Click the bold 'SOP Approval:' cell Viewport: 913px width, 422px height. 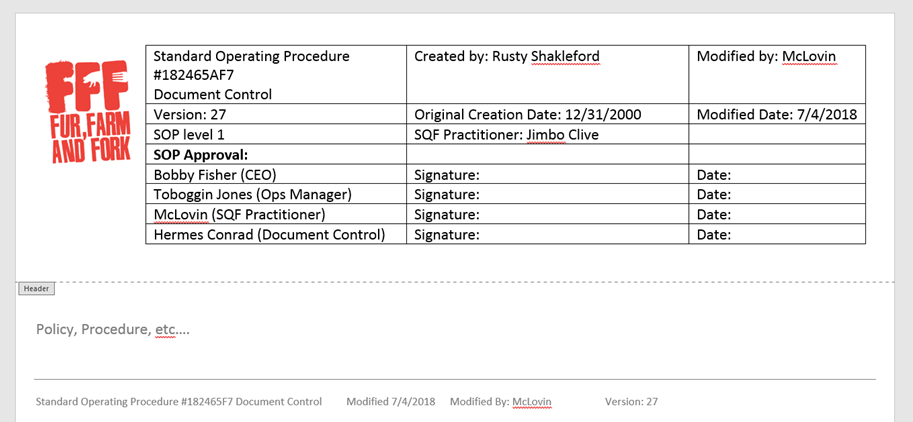pyautogui.click(x=276, y=155)
